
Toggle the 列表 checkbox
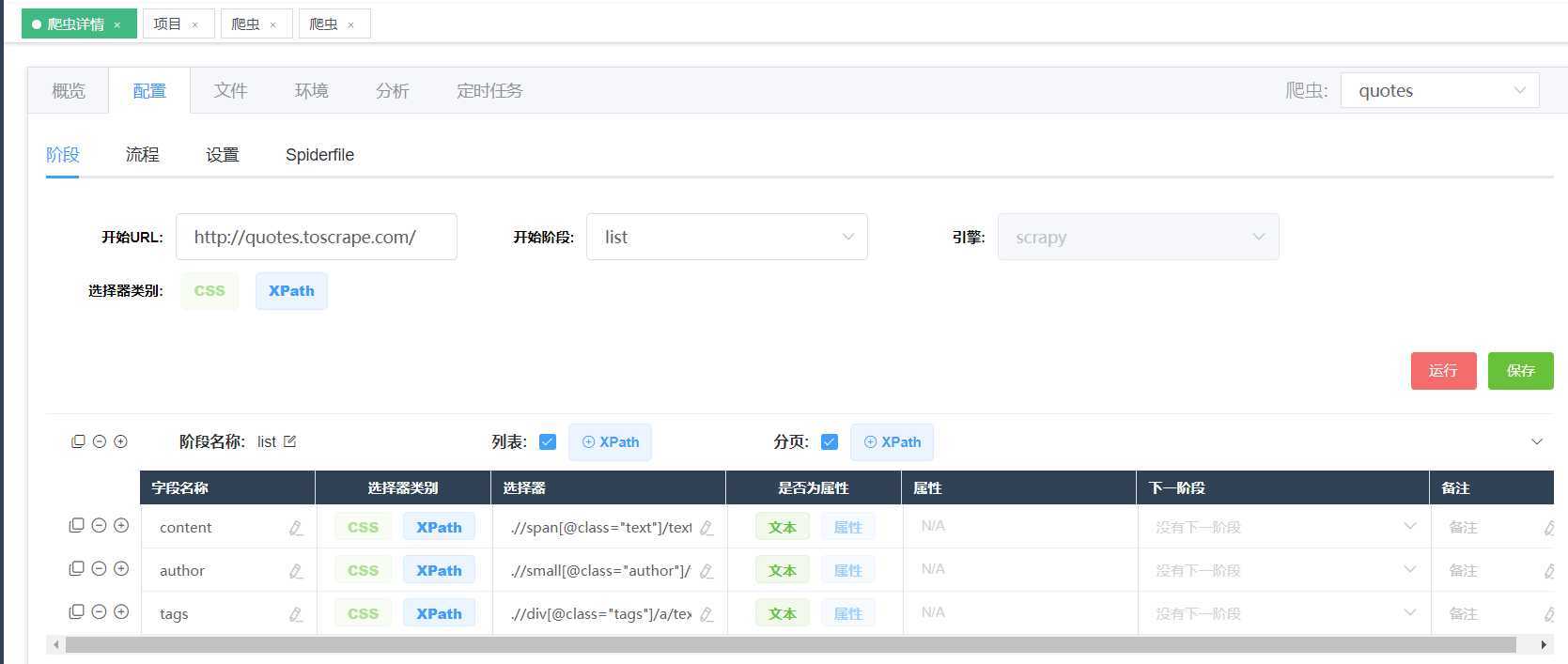(548, 441)
